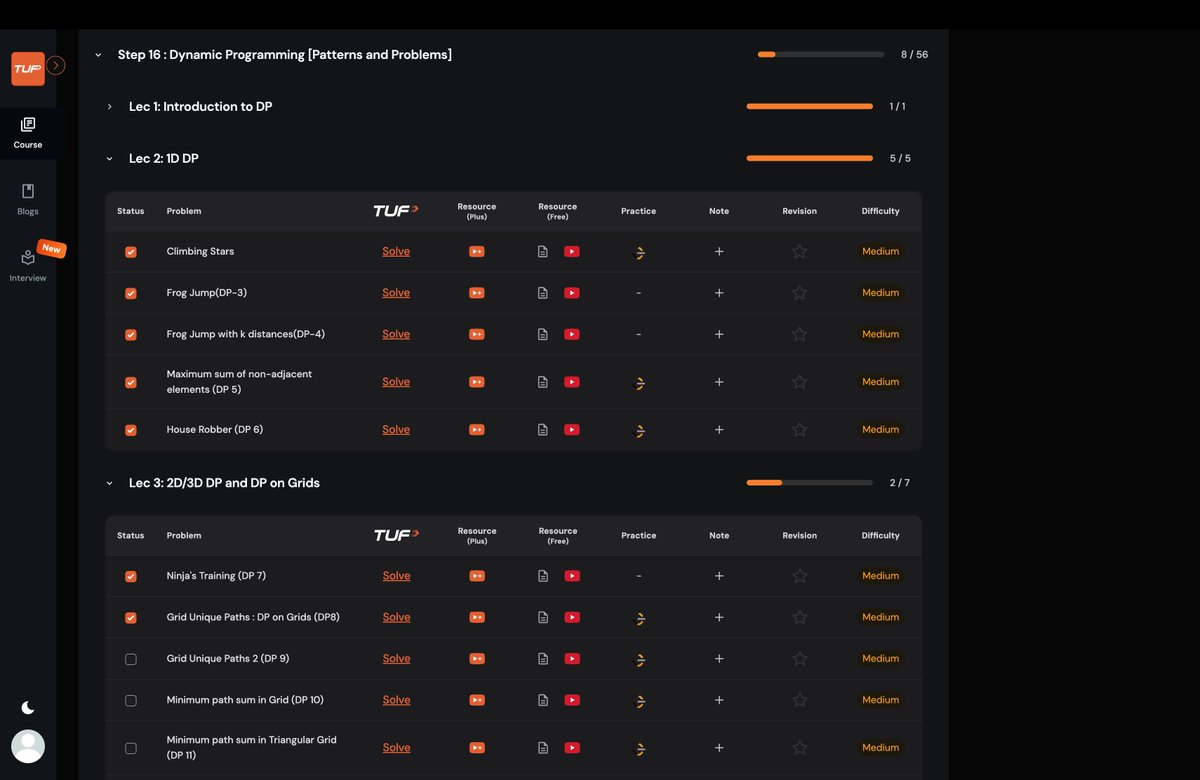Uncheck House Robber (DP 6) checkbox
Viewport: 1200px width, 780px height.
pyautogui.click(x=131, y=430)
